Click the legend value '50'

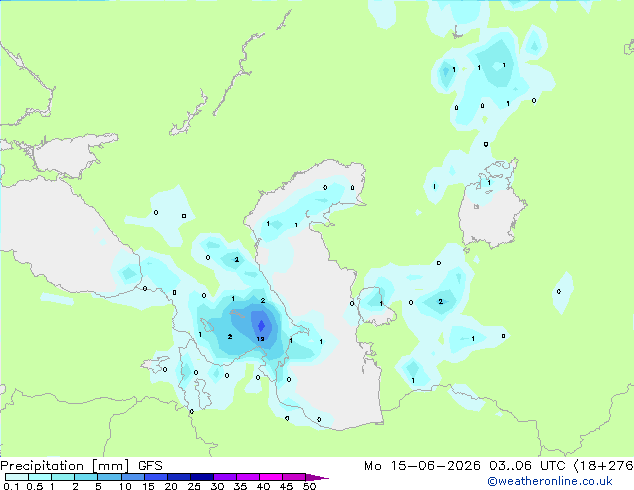[309, 486]
